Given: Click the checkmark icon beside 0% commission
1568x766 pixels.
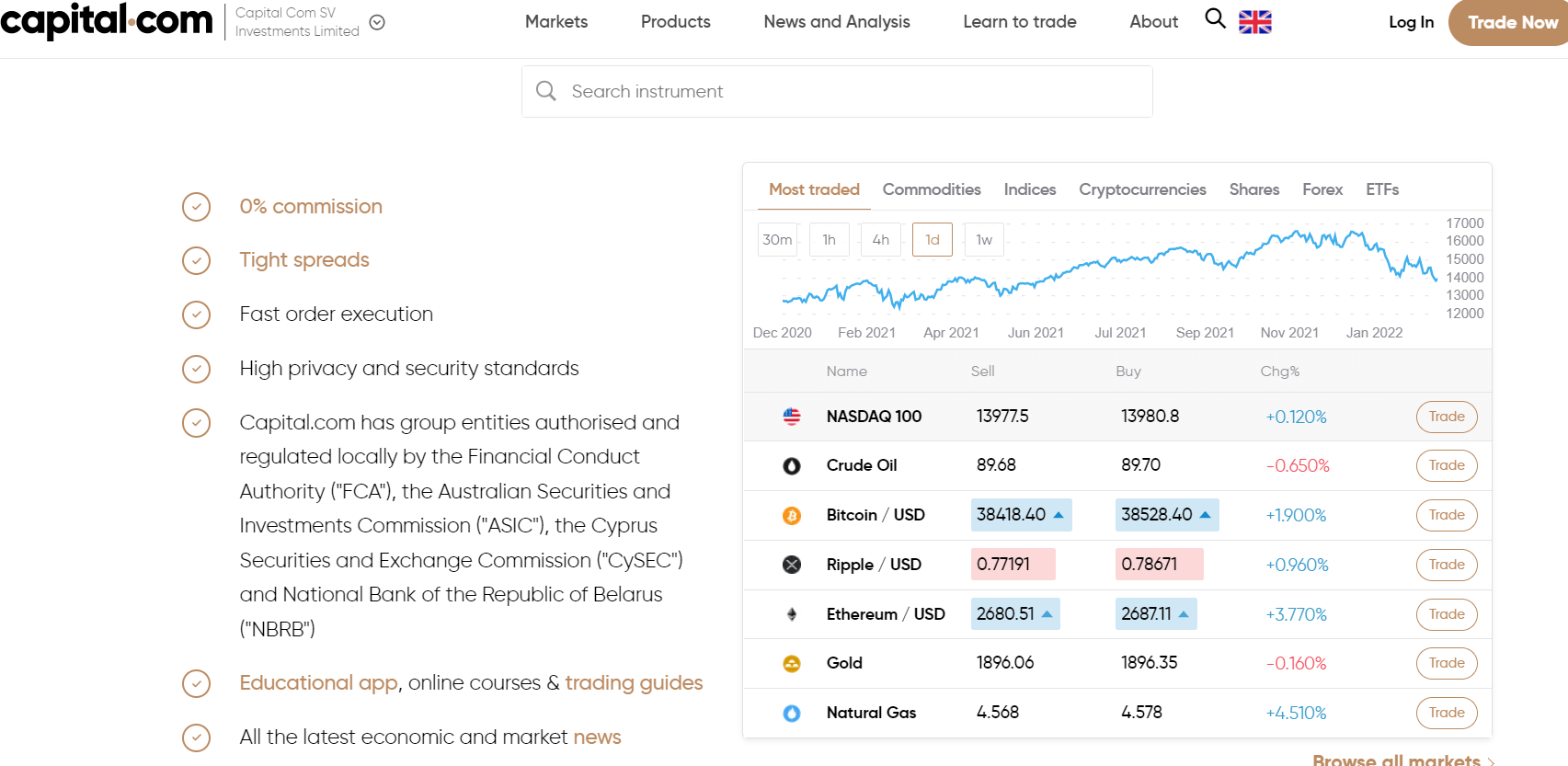Looking at the screenshot, I should 196,207.
